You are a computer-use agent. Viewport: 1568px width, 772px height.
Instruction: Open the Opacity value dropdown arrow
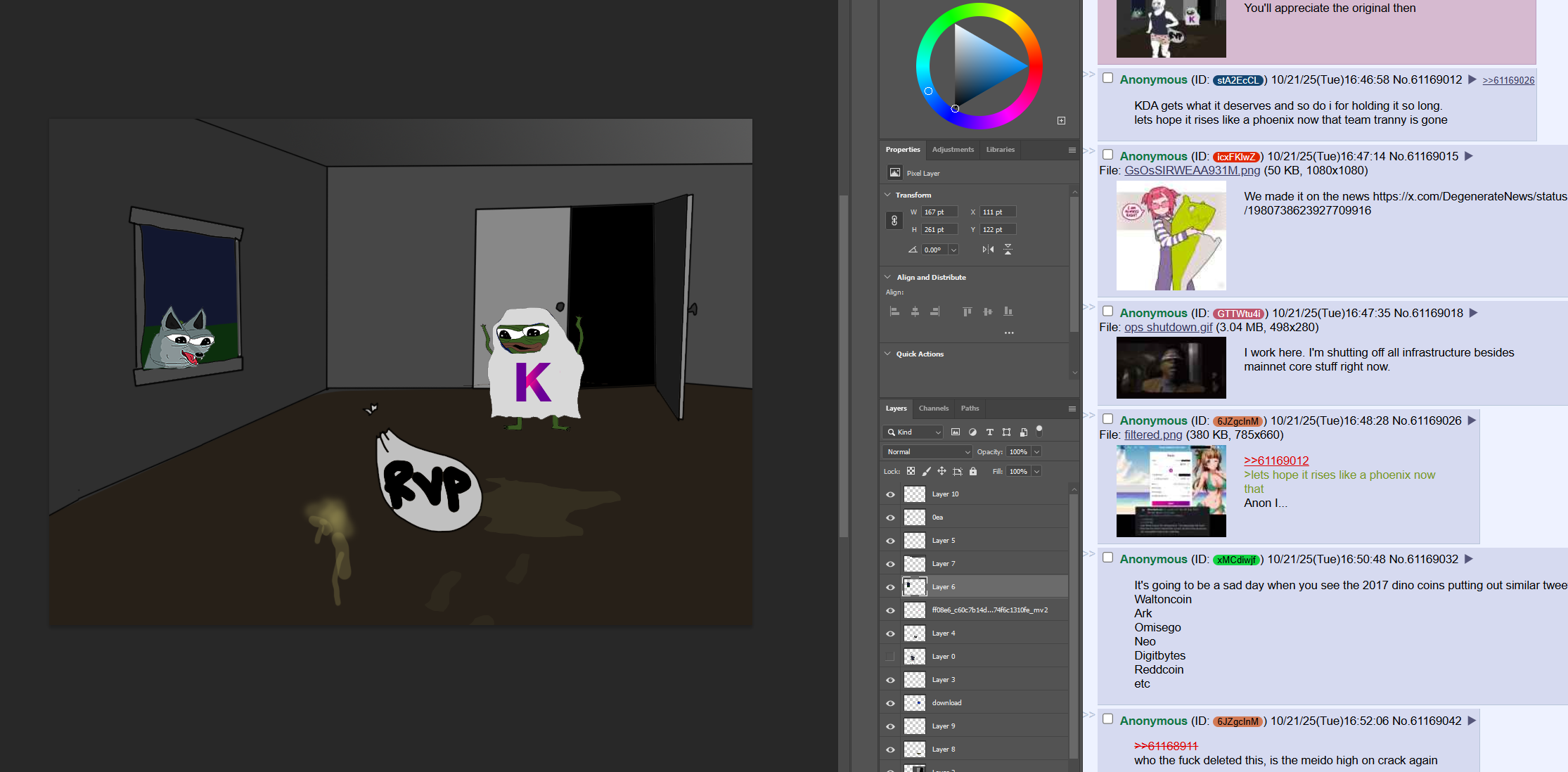pyautogui.click(x=1036, y=451)
